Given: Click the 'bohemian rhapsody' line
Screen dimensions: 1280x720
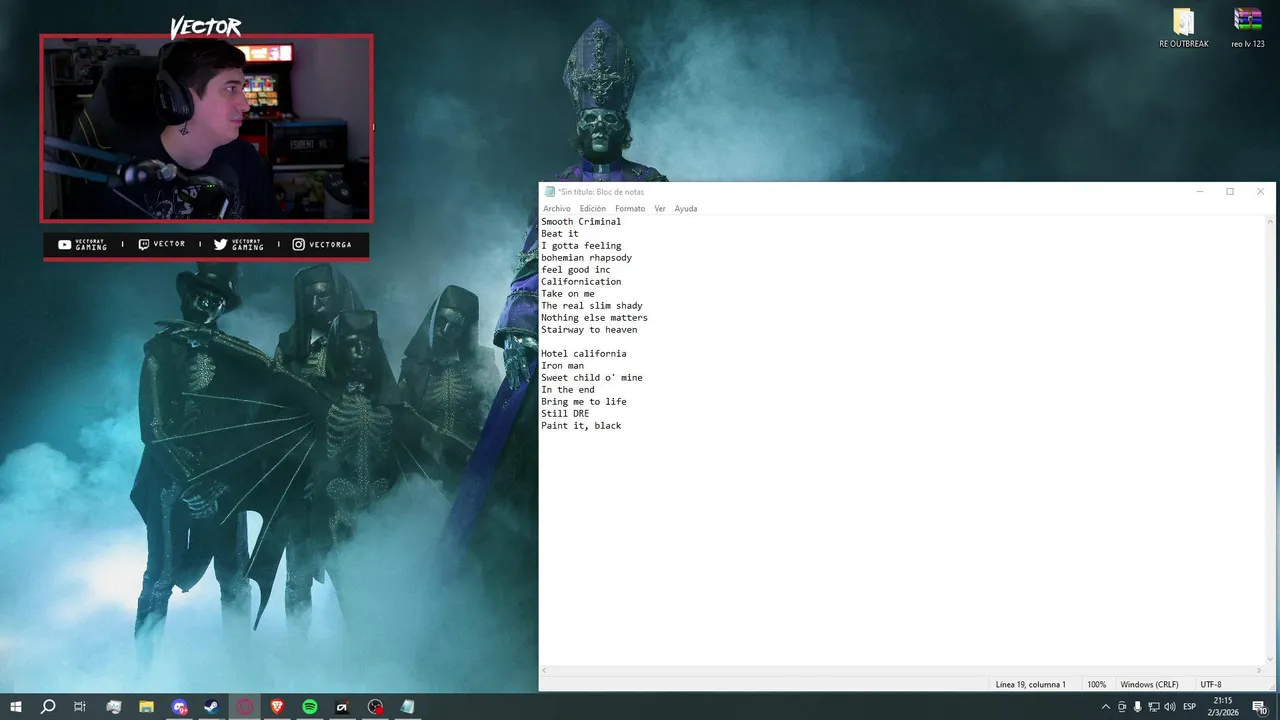Looking at the screenshot, I should point(587,258).
